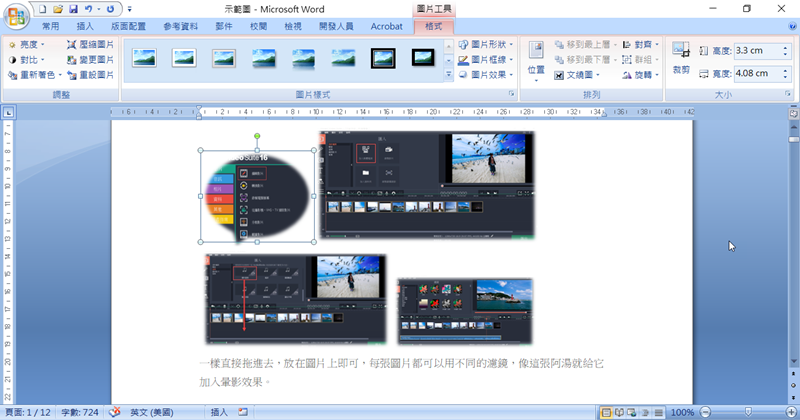Create a new document from quick access toolbar
Viewport: 800px width, 420px height.
tap(43, 9)
